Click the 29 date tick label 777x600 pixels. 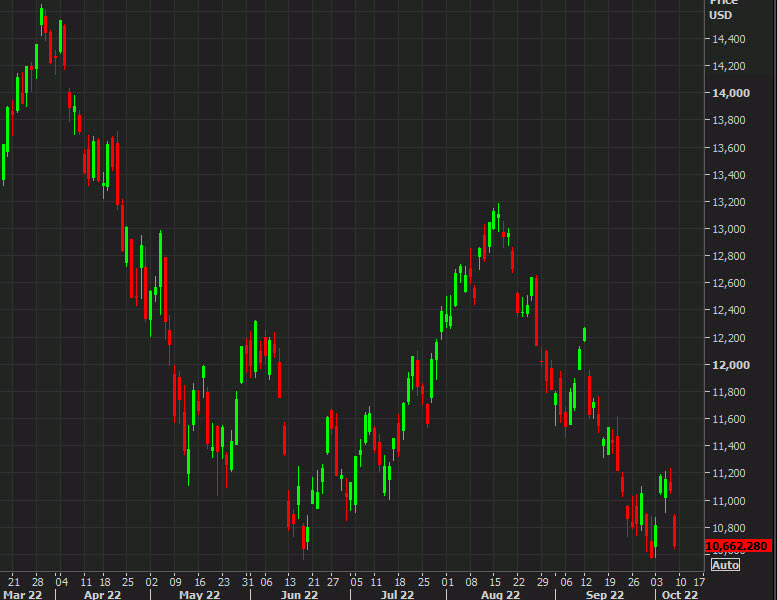point(543,582)
